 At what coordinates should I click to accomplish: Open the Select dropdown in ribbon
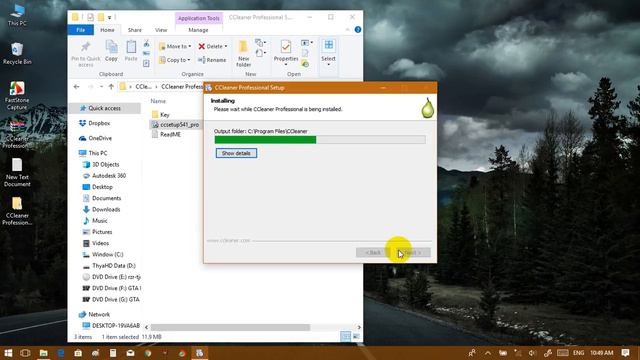pos(329,64)
